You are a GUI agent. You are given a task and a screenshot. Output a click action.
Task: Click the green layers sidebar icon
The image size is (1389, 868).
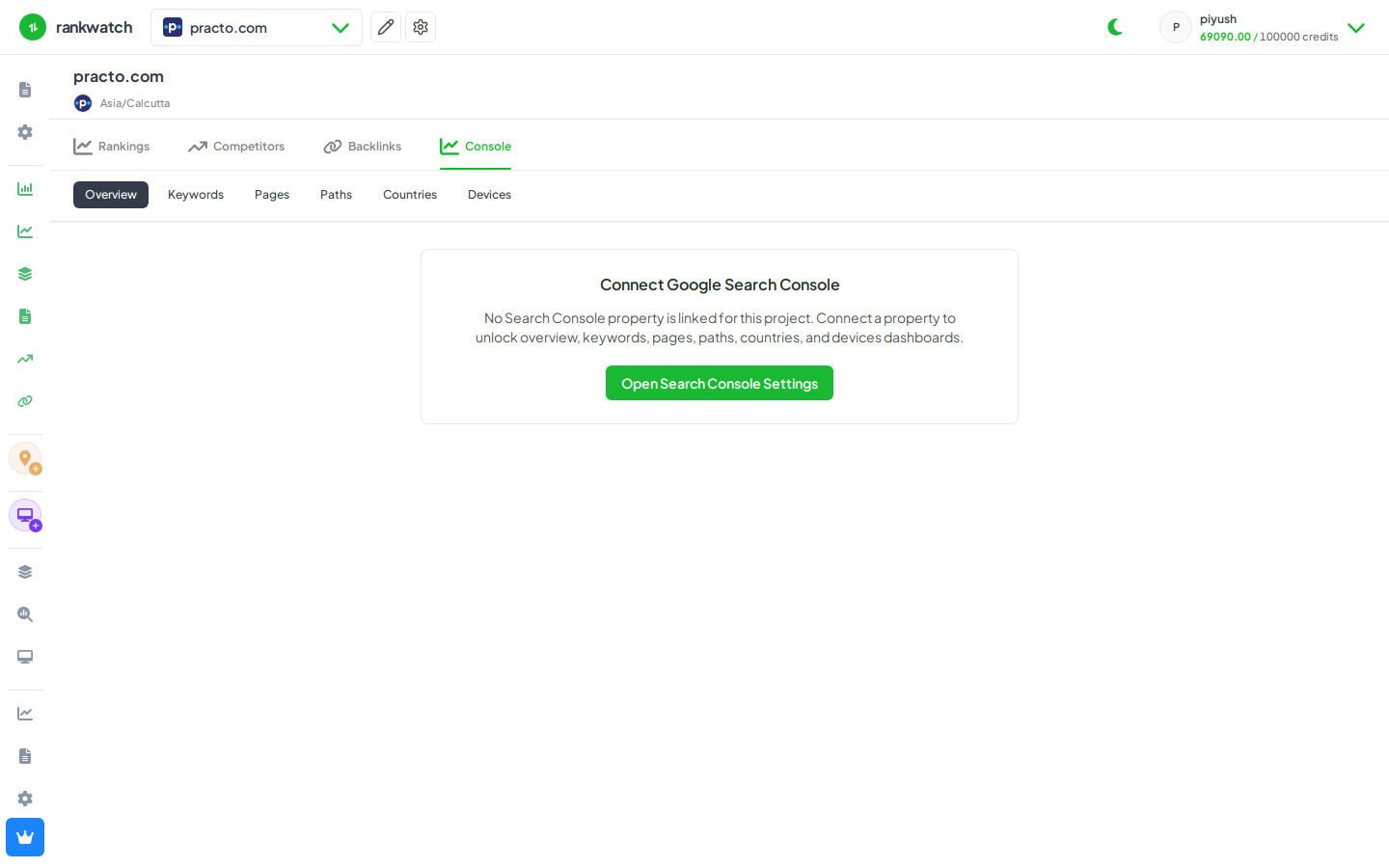(x=25, y=274)
